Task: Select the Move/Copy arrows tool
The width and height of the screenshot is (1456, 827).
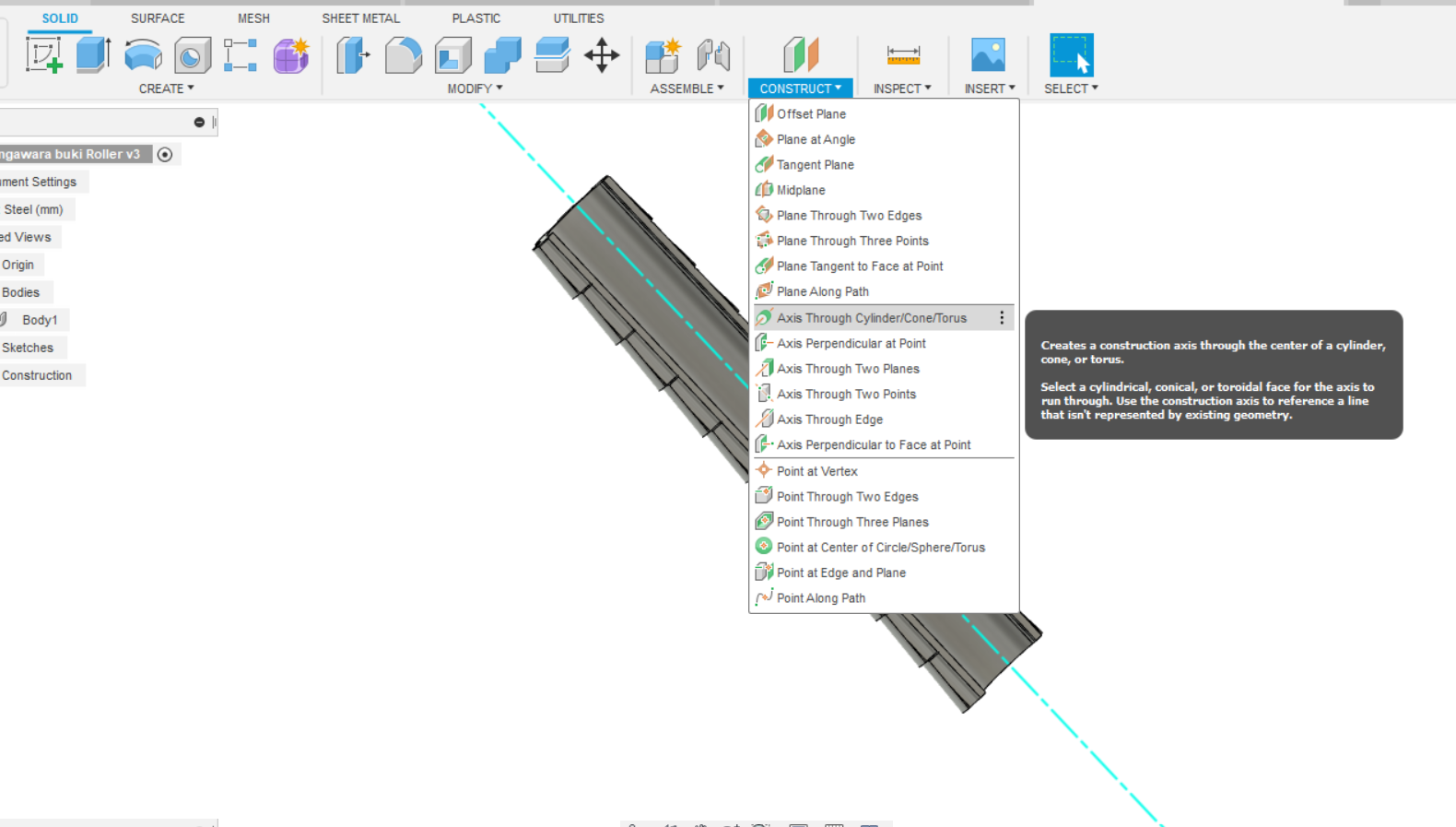Action: pos(602,55)
